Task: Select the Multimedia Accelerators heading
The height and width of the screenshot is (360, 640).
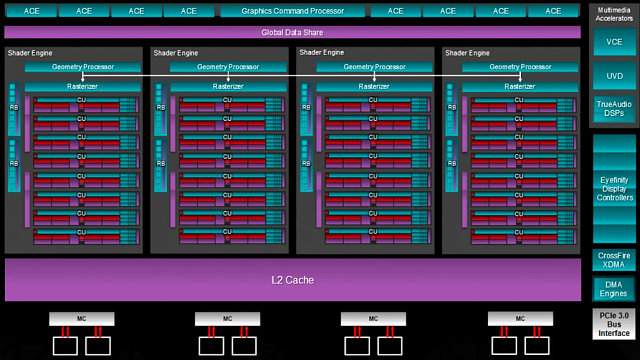Action: click(x=614, y=14)
